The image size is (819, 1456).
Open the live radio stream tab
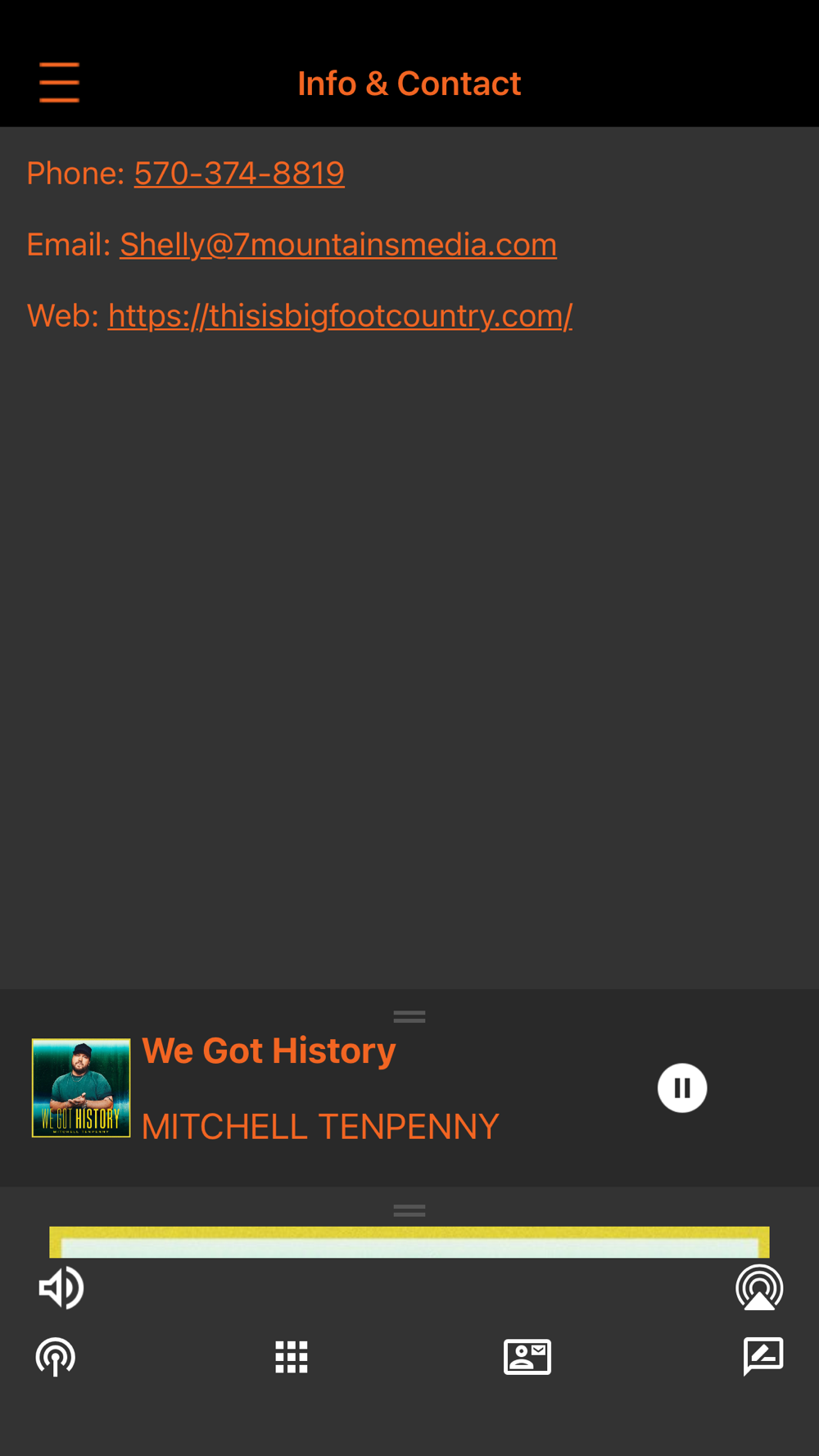click(x=56, y=1357)
